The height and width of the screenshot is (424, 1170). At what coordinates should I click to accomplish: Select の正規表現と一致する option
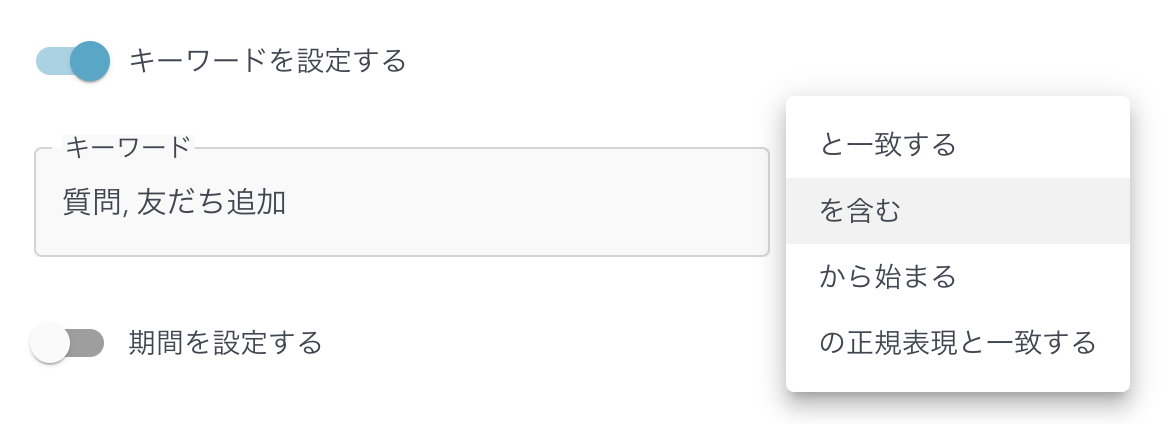coord(957,343)
